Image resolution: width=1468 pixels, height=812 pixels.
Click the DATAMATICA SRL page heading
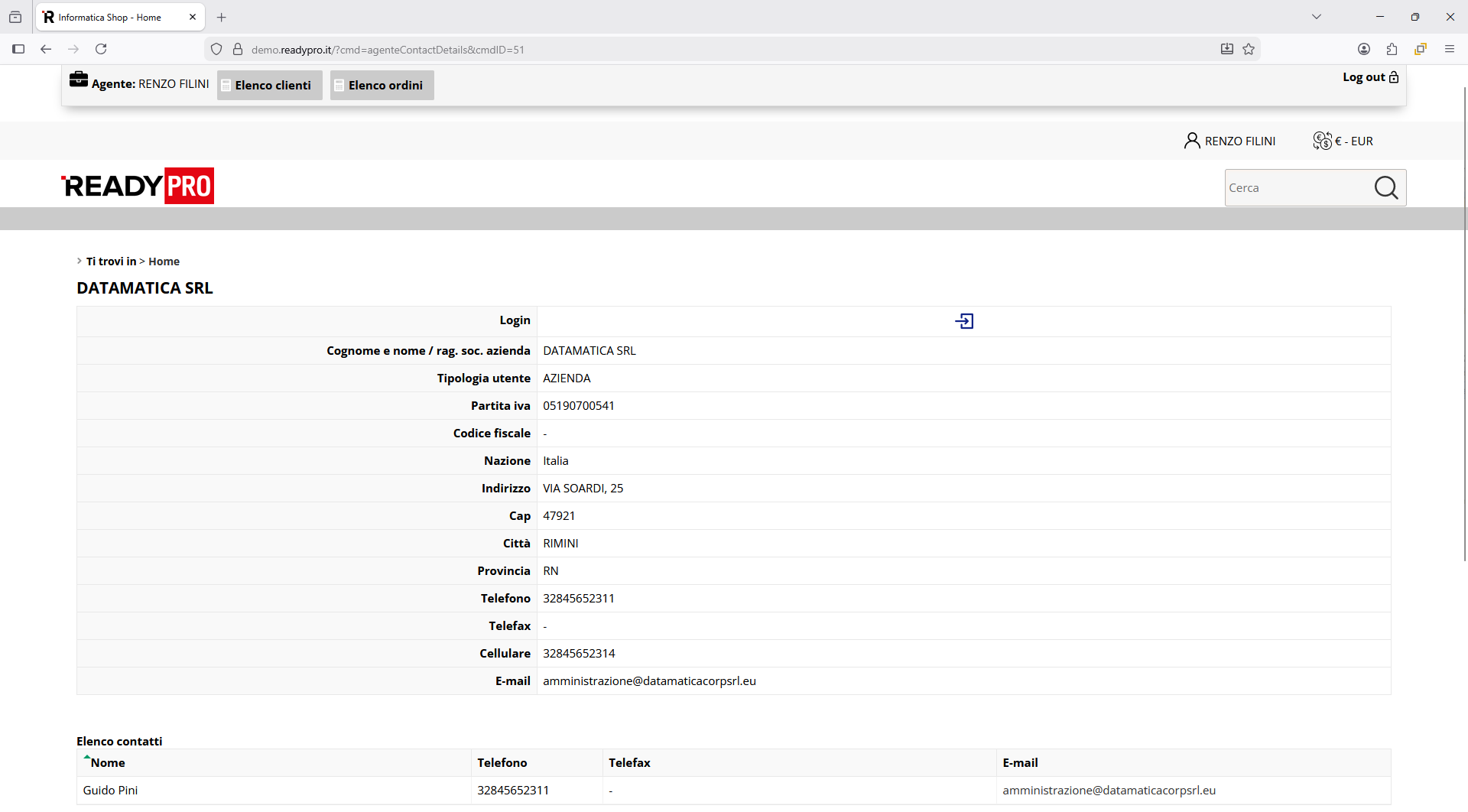(x=145, y=288)
